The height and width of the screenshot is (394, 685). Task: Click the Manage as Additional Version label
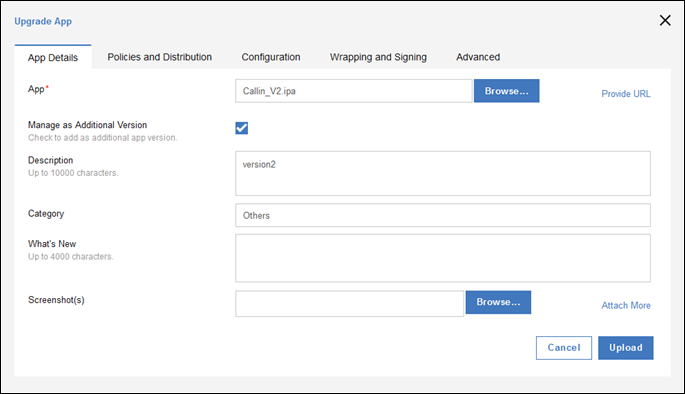(87, 125)
